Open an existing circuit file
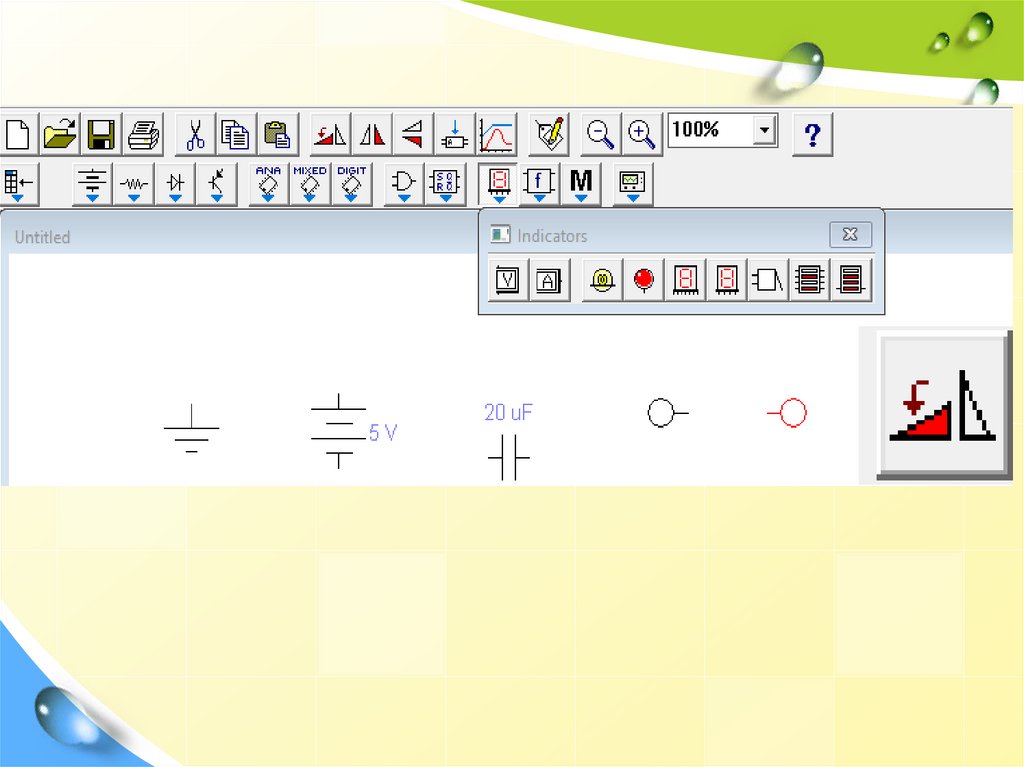Image resolution: width=1024 pixels, height=767 pixels. [59, 135]
